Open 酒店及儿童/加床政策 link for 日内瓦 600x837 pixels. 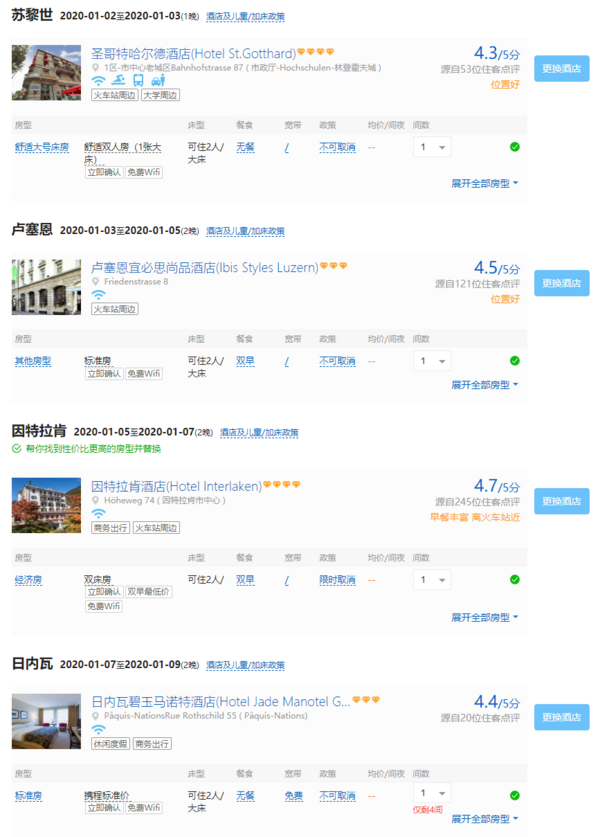(x=246, y=665)
